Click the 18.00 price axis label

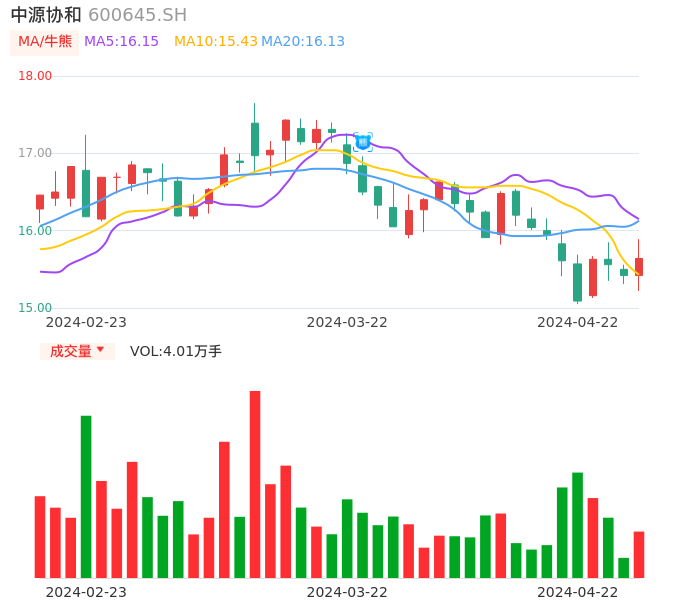pyautogui.click(x=35, y=76)
